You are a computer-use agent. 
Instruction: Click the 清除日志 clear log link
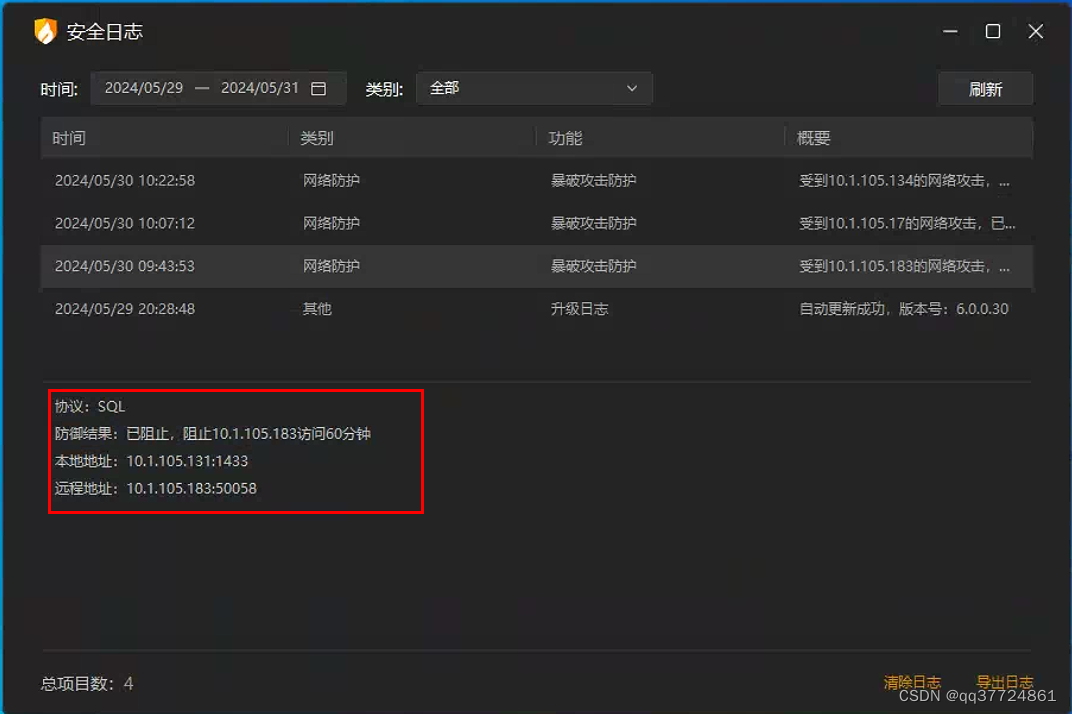click(912, 681)
